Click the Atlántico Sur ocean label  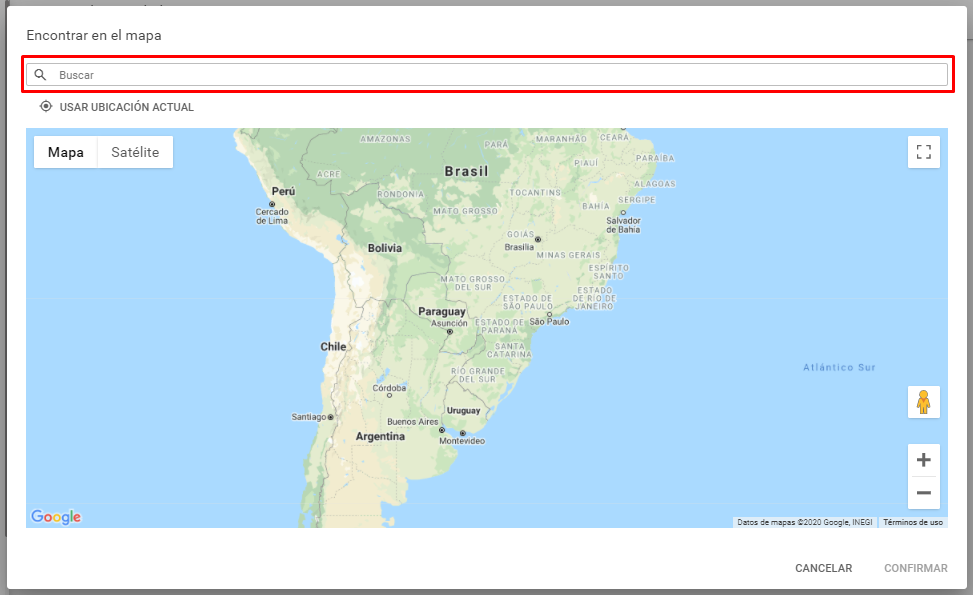click(x=839, y=367)
